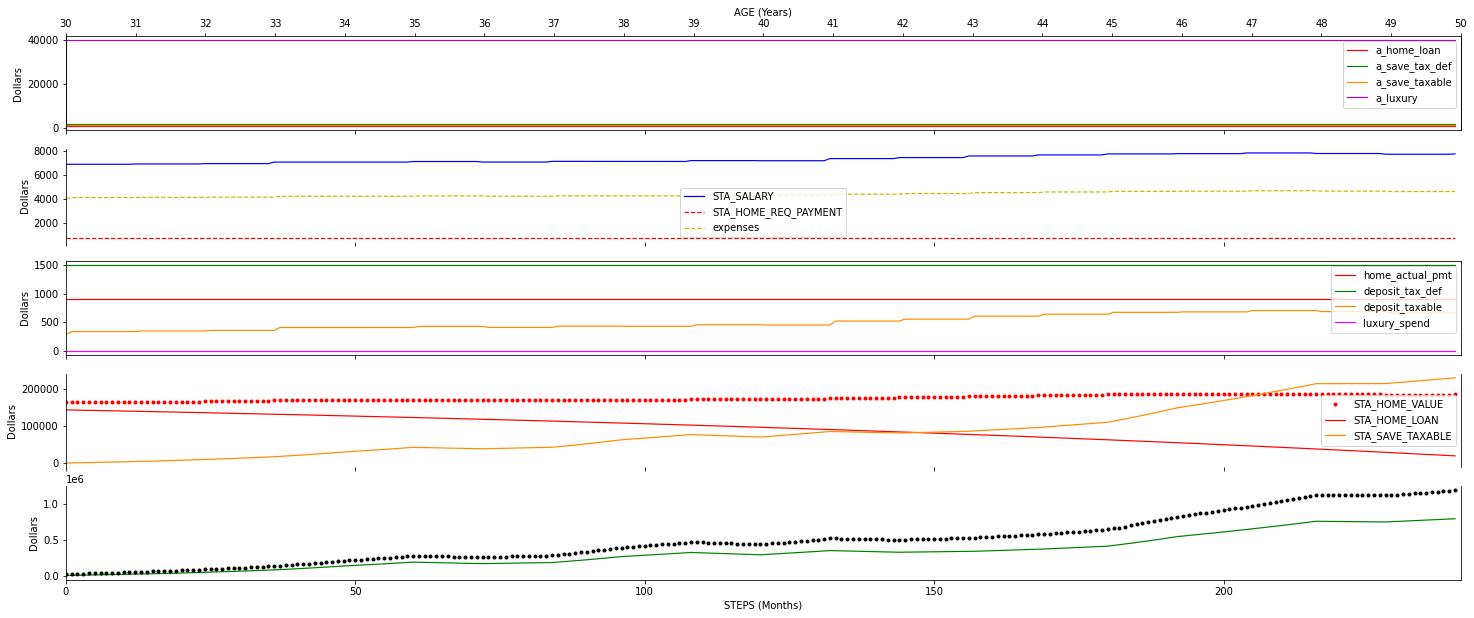Image resolution: width=1474 pixels, height=618 pixels.
Task: Click the 1.0 tick on bottom plot
Action: pyautogui.click(x=50, y=504)
